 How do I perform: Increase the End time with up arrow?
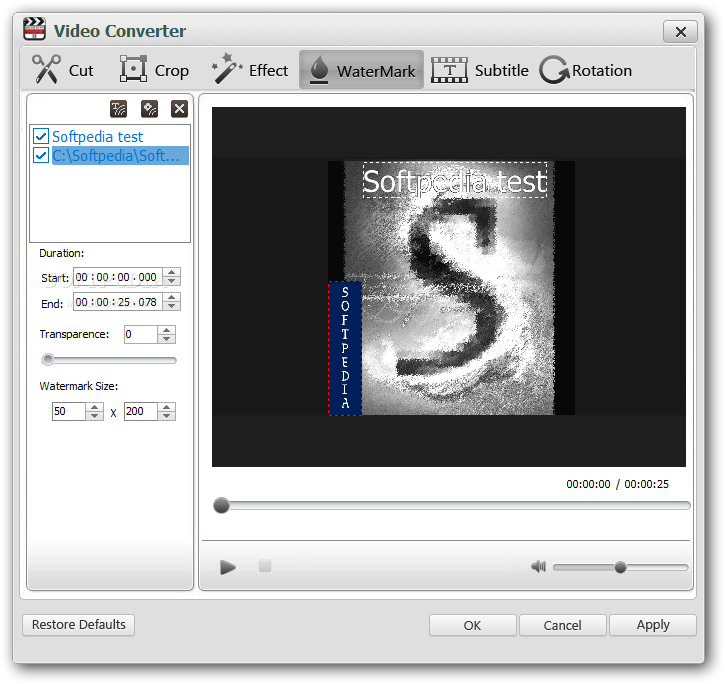click(172, 297)
